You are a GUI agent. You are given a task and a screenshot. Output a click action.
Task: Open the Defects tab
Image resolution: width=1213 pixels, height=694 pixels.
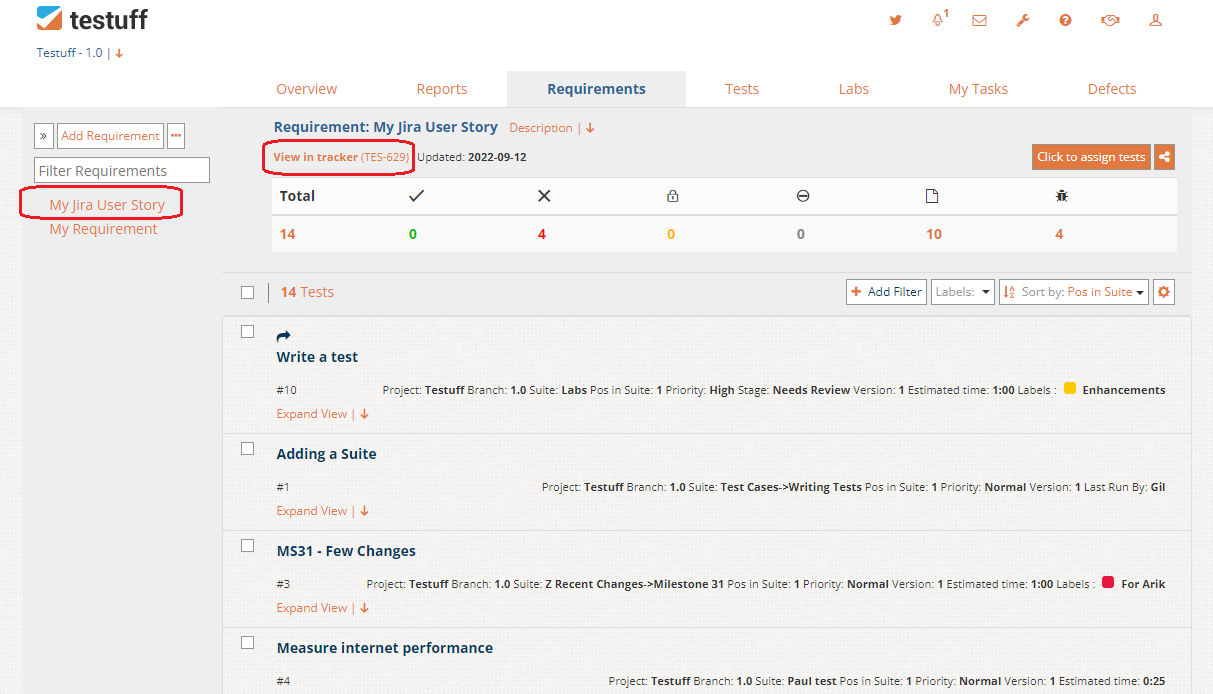coord(1112,89)
